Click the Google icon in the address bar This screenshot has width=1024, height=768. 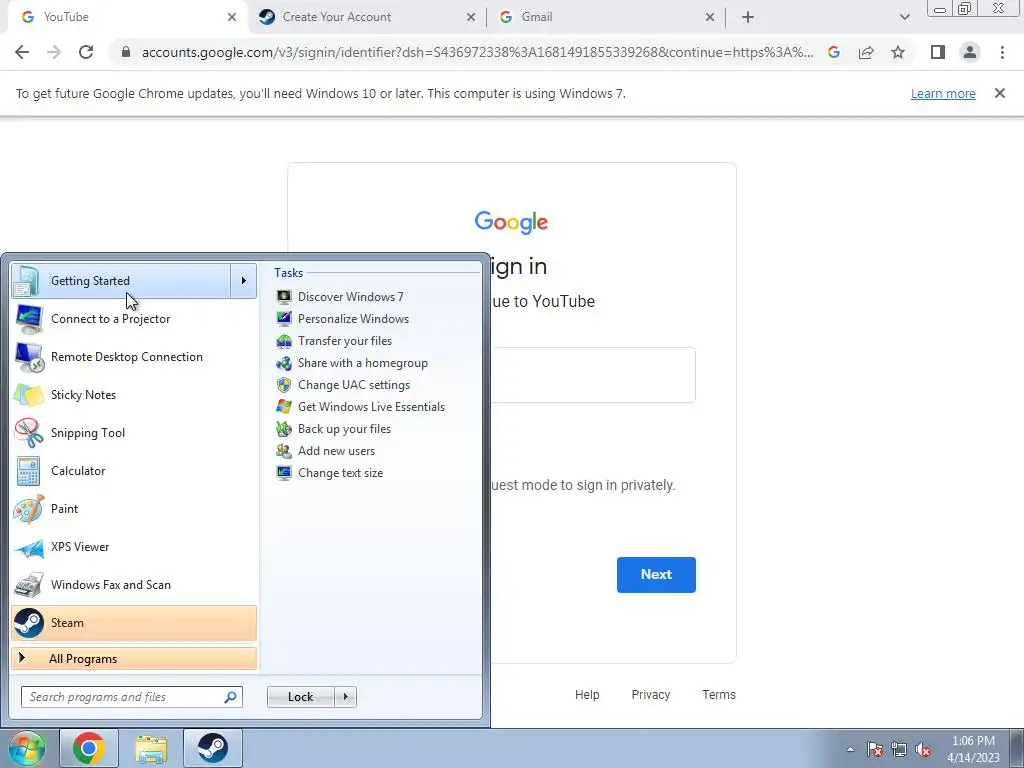tap(834, 52)
